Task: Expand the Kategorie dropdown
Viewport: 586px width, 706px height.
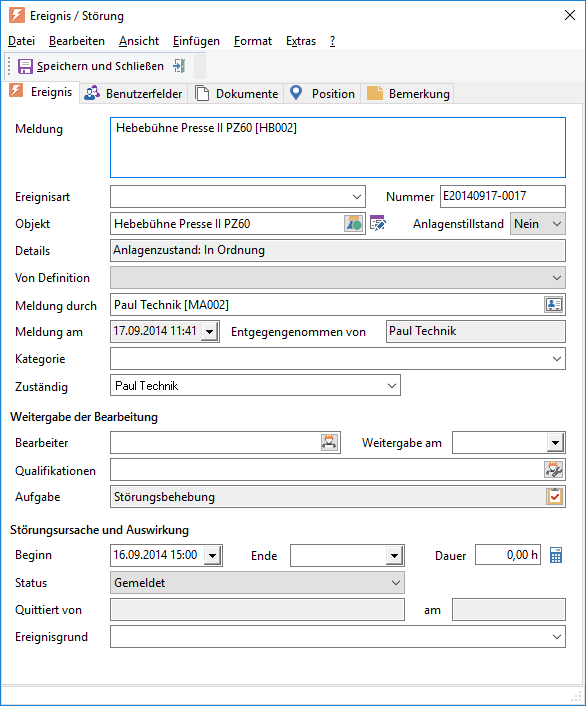Action: pos(557,359)
